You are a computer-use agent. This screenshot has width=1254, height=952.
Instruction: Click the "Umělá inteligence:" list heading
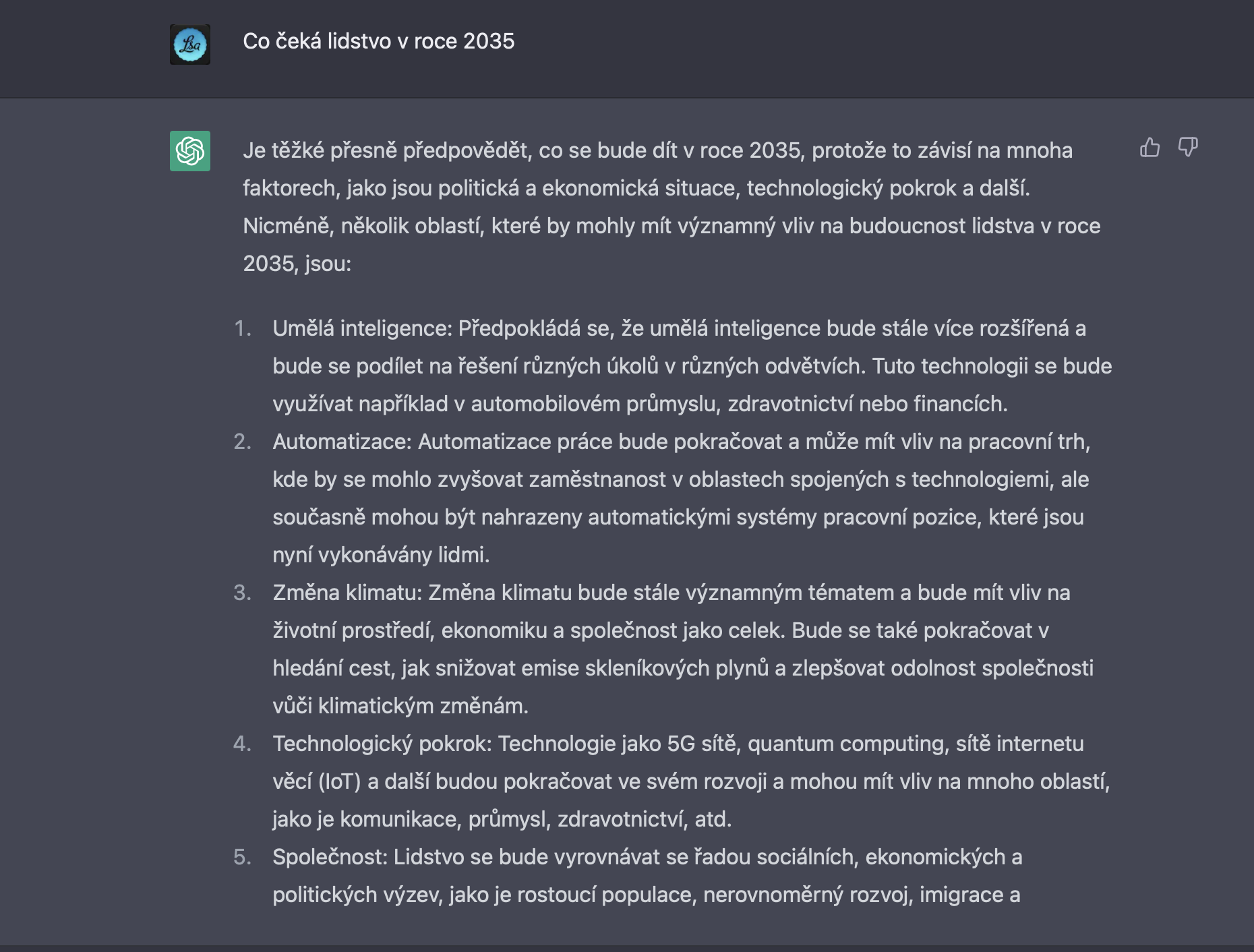362,328
